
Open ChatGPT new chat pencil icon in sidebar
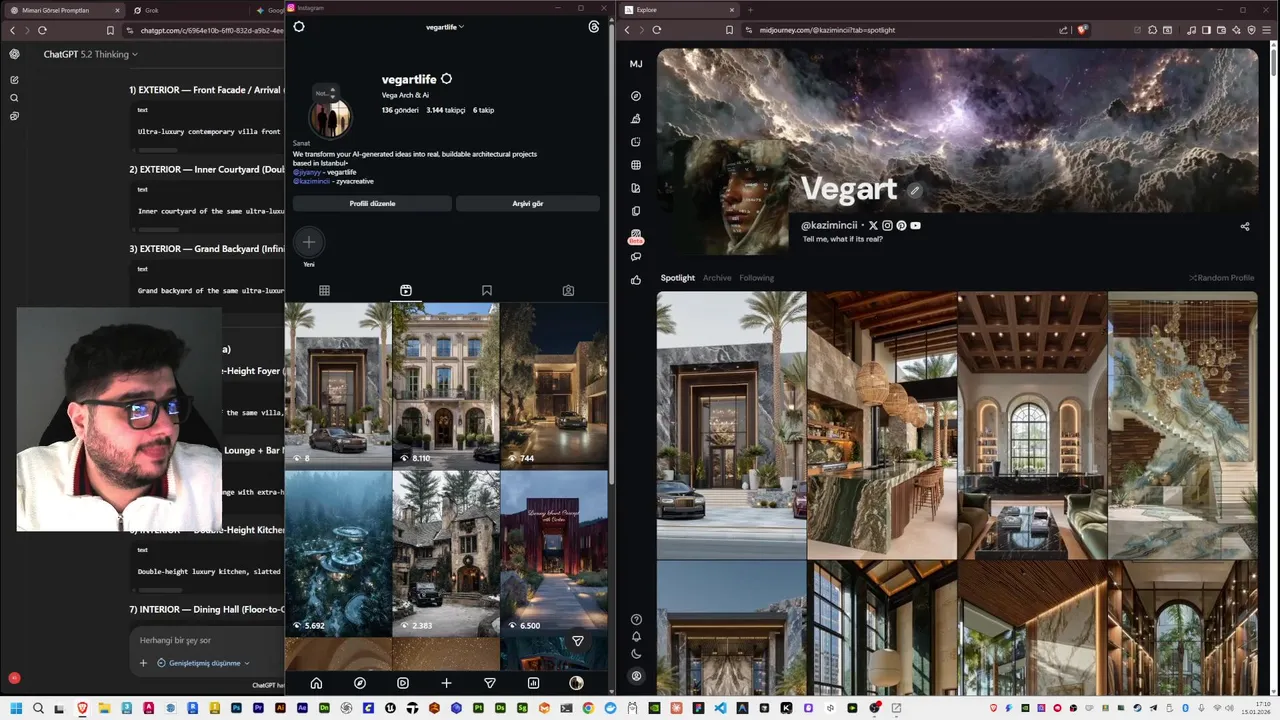[14, 79]
